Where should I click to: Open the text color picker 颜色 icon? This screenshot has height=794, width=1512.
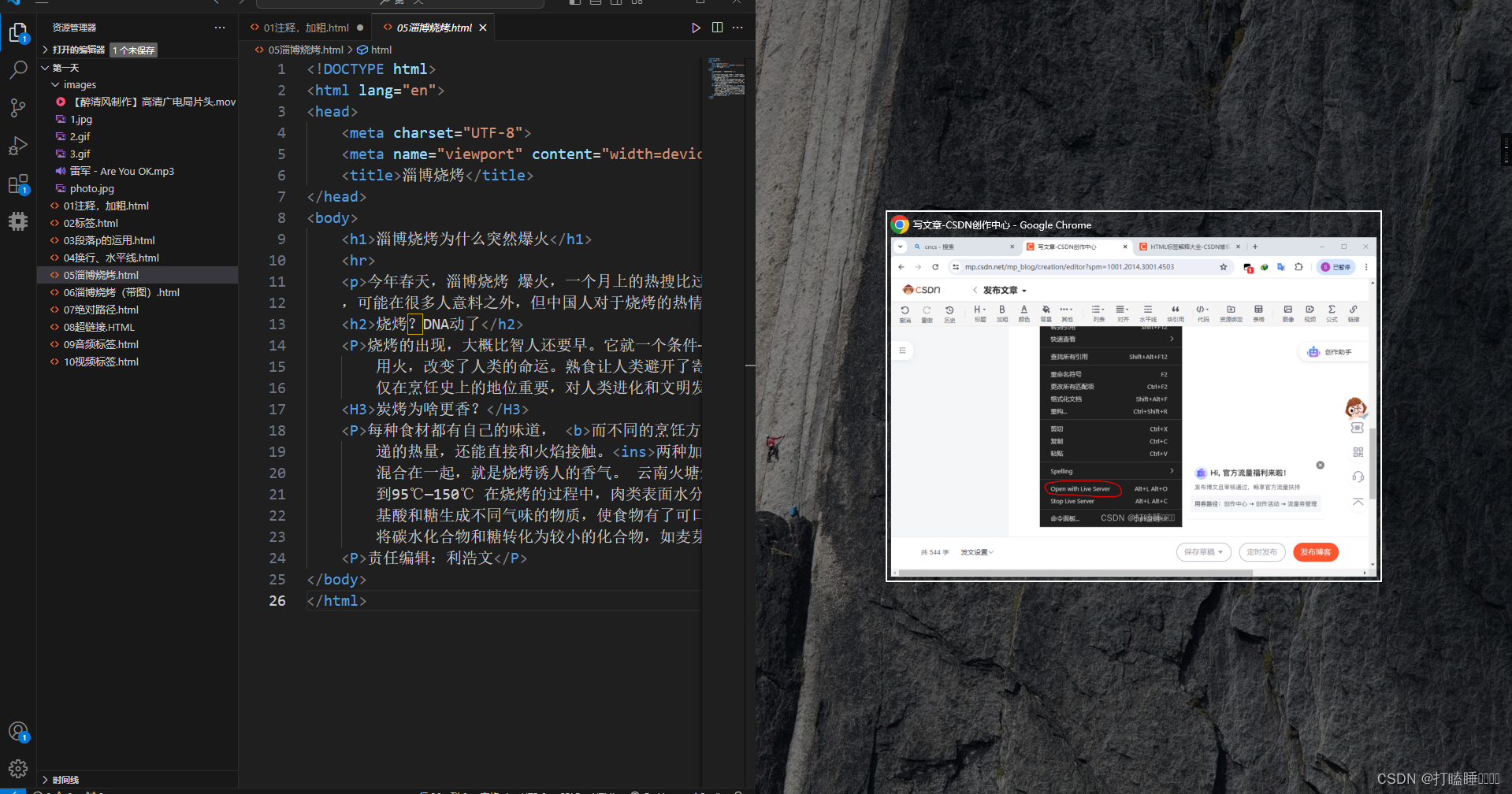click(1024, 313)
